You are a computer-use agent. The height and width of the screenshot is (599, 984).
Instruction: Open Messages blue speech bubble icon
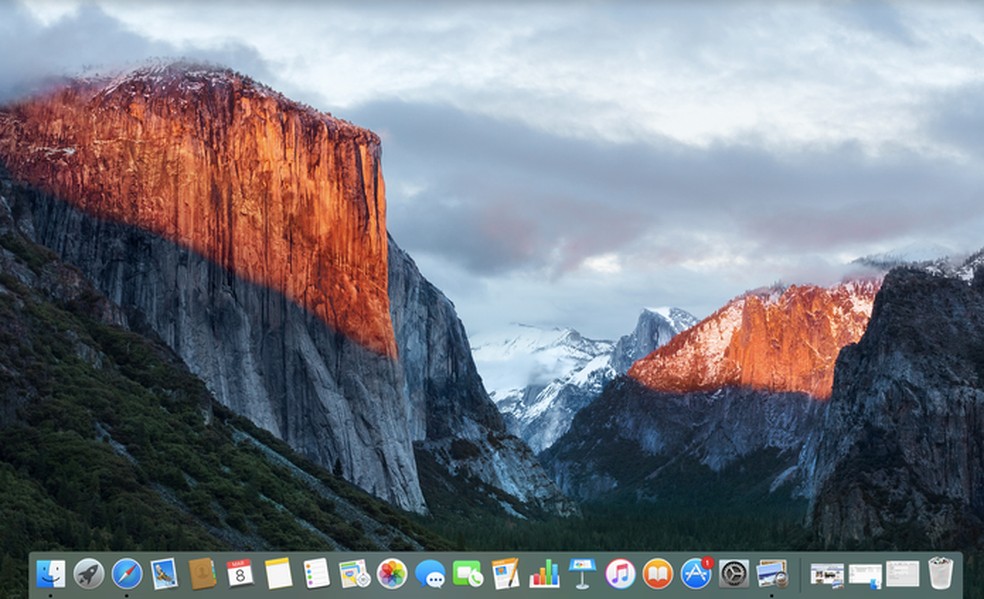(430, 574)
